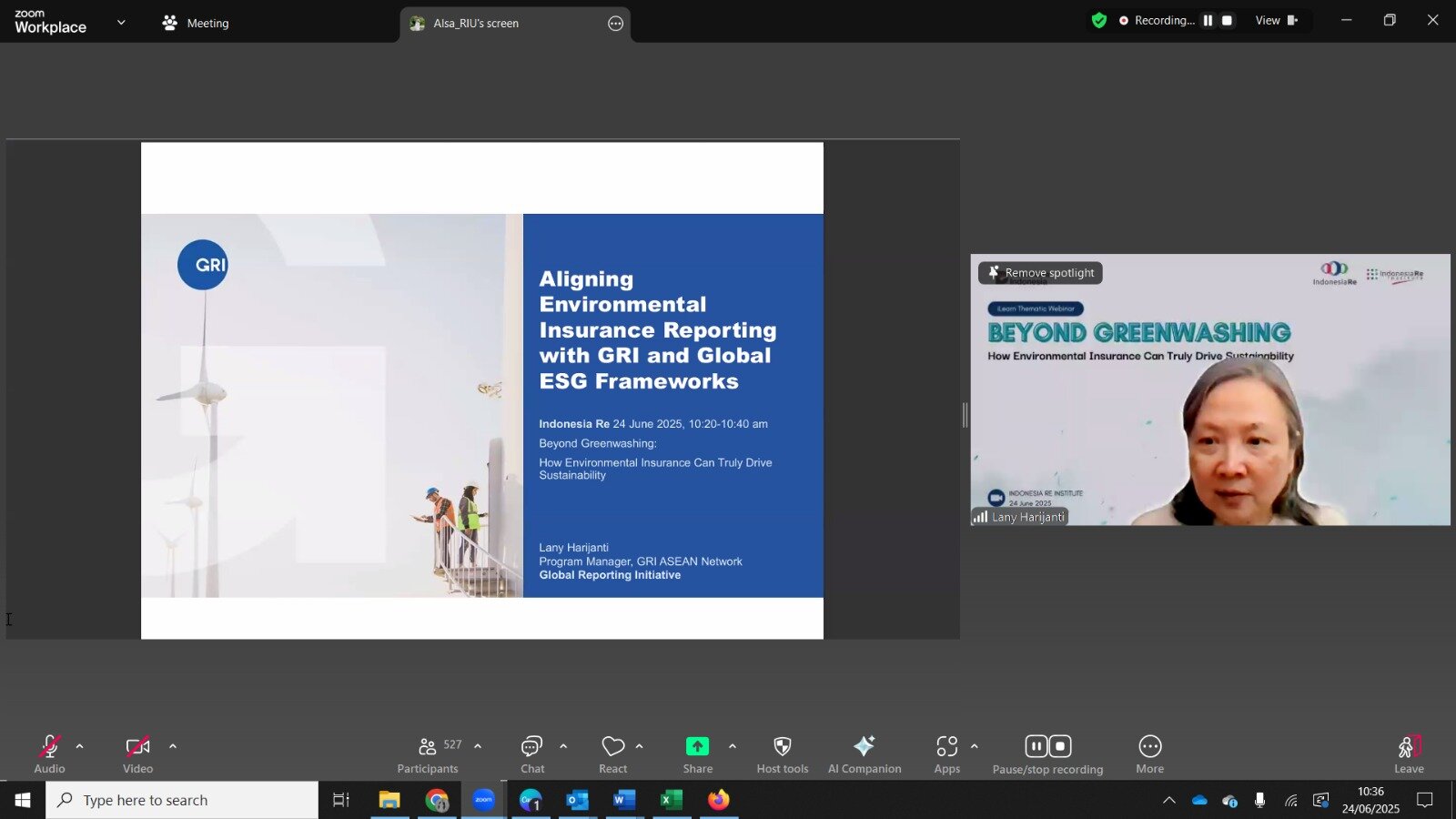The height and width of the screenshot is (819, 1456).
Task: Open Task View on taskbar
Action: point(341,800)
